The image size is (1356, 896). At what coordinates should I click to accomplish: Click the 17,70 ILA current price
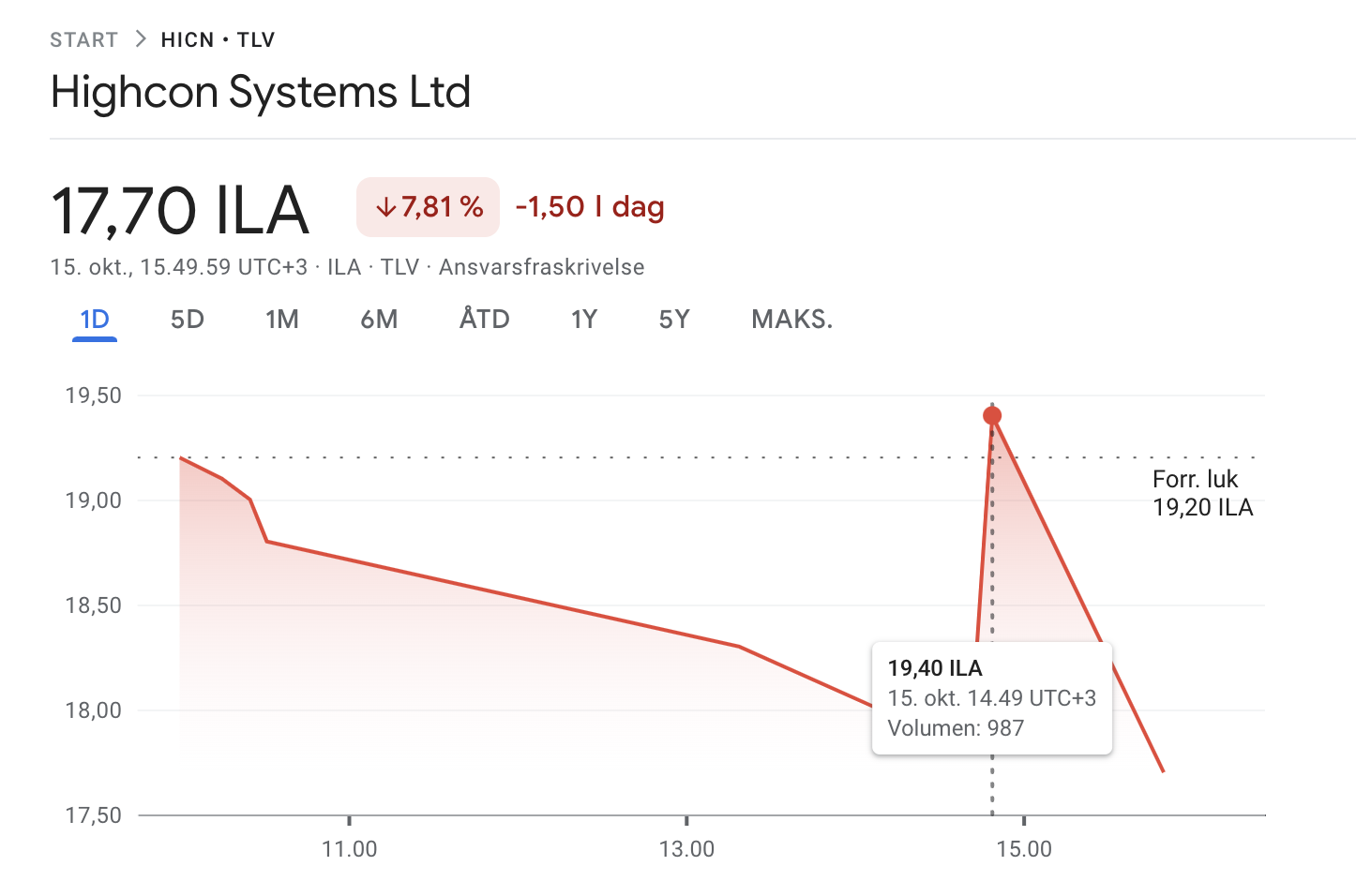point(180,210)
